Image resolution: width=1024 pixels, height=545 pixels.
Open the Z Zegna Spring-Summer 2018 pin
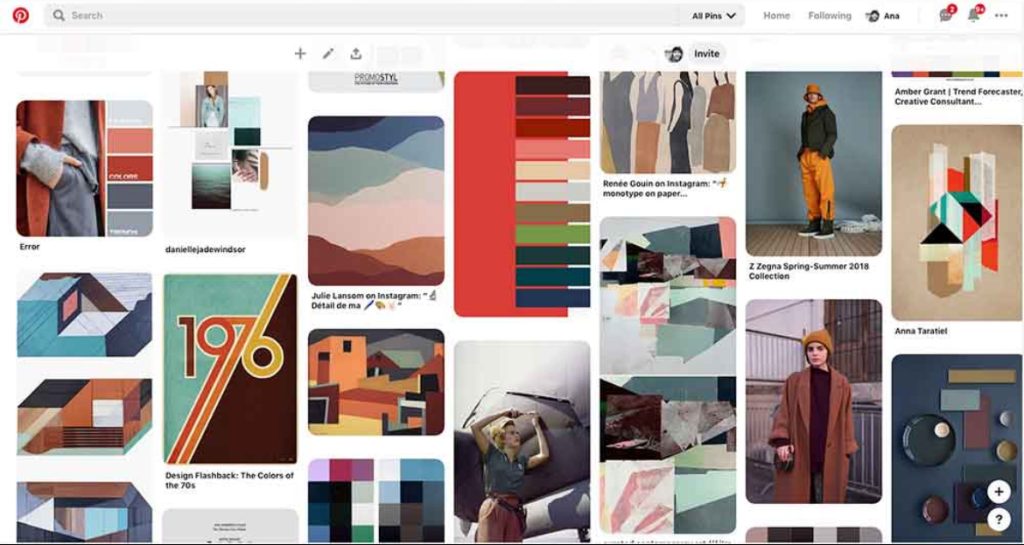pos(814,163)
